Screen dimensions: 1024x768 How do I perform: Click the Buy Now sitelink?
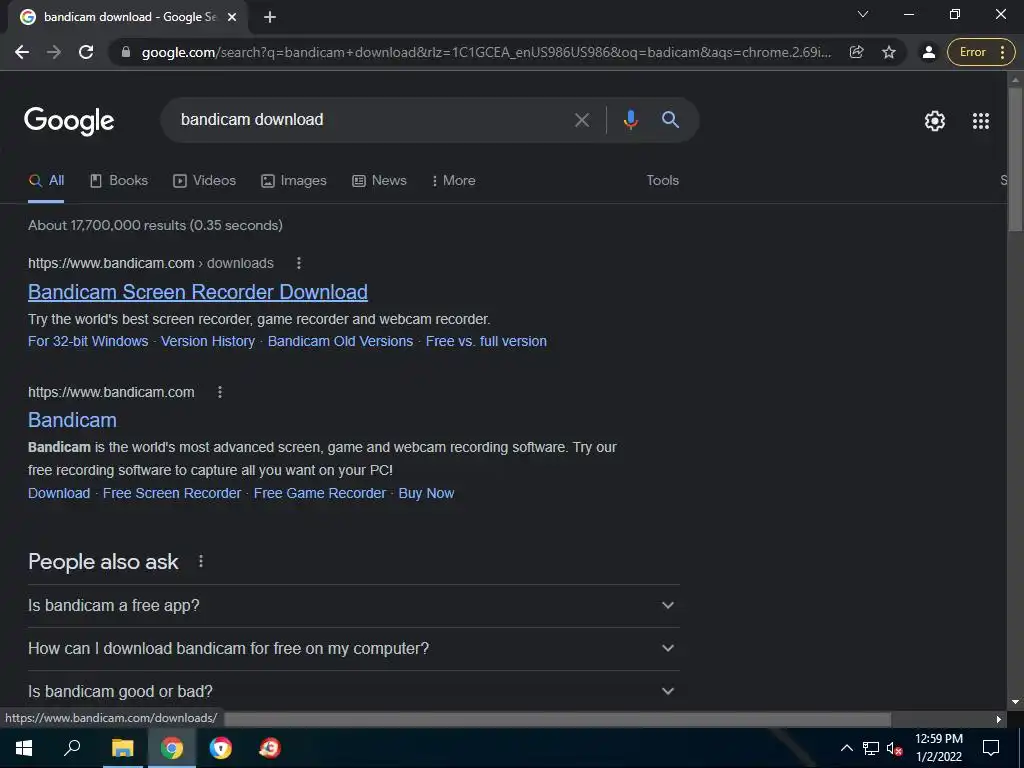[x=426, y=493]
